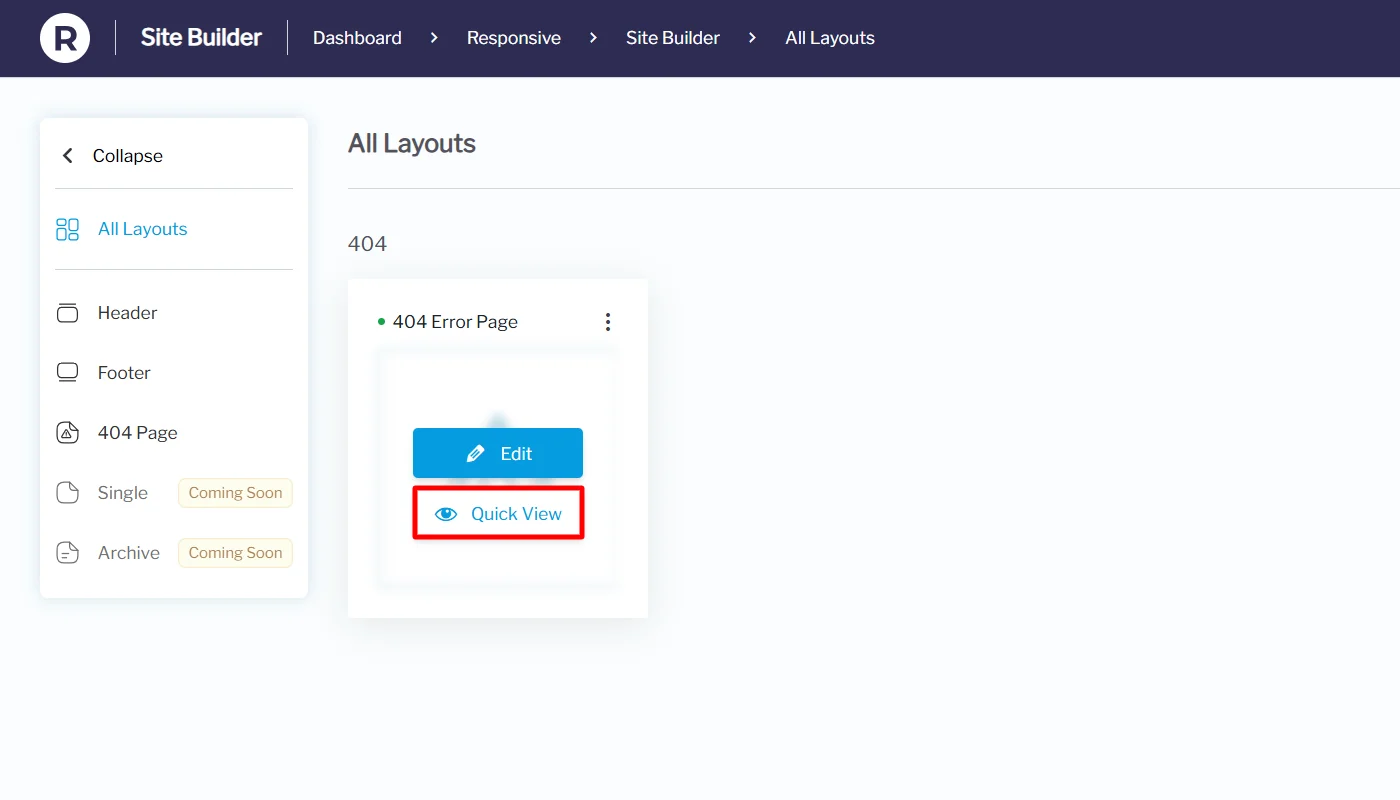
Task: Open the Responsive breadcrumb link
Action: (x=514, y=38)
